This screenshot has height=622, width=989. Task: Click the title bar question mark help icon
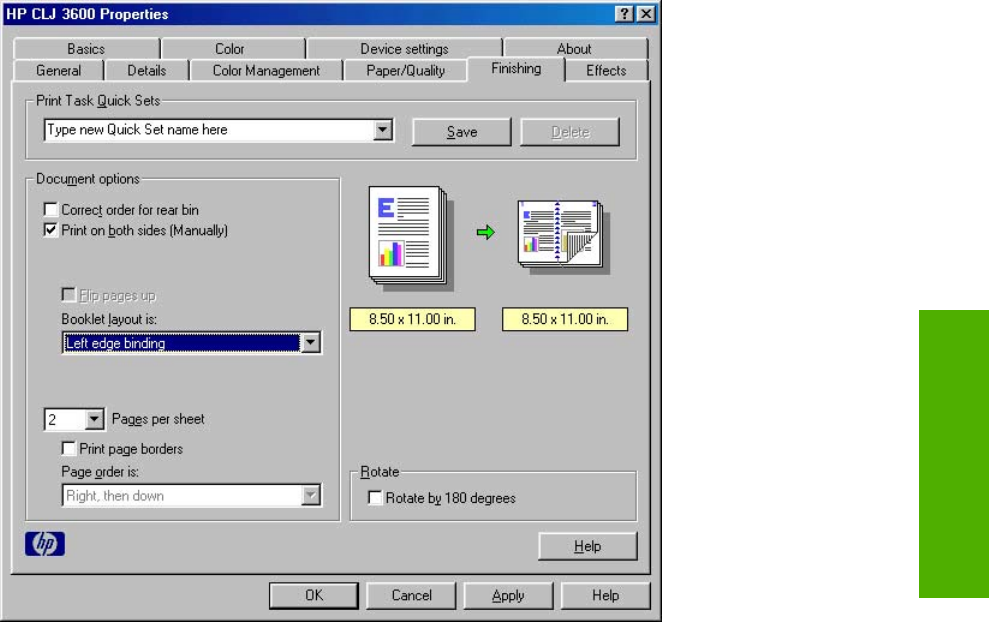[x=624, y=14]
